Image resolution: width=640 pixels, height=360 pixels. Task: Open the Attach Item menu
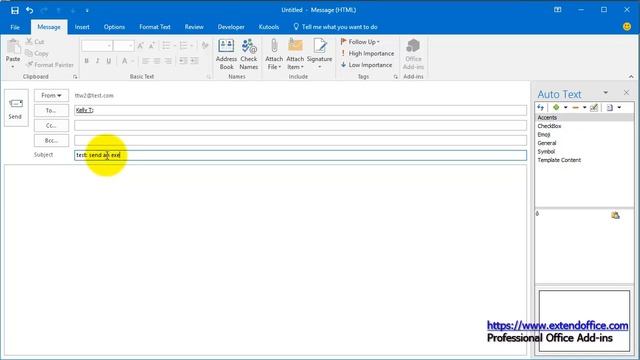(295, 54)
